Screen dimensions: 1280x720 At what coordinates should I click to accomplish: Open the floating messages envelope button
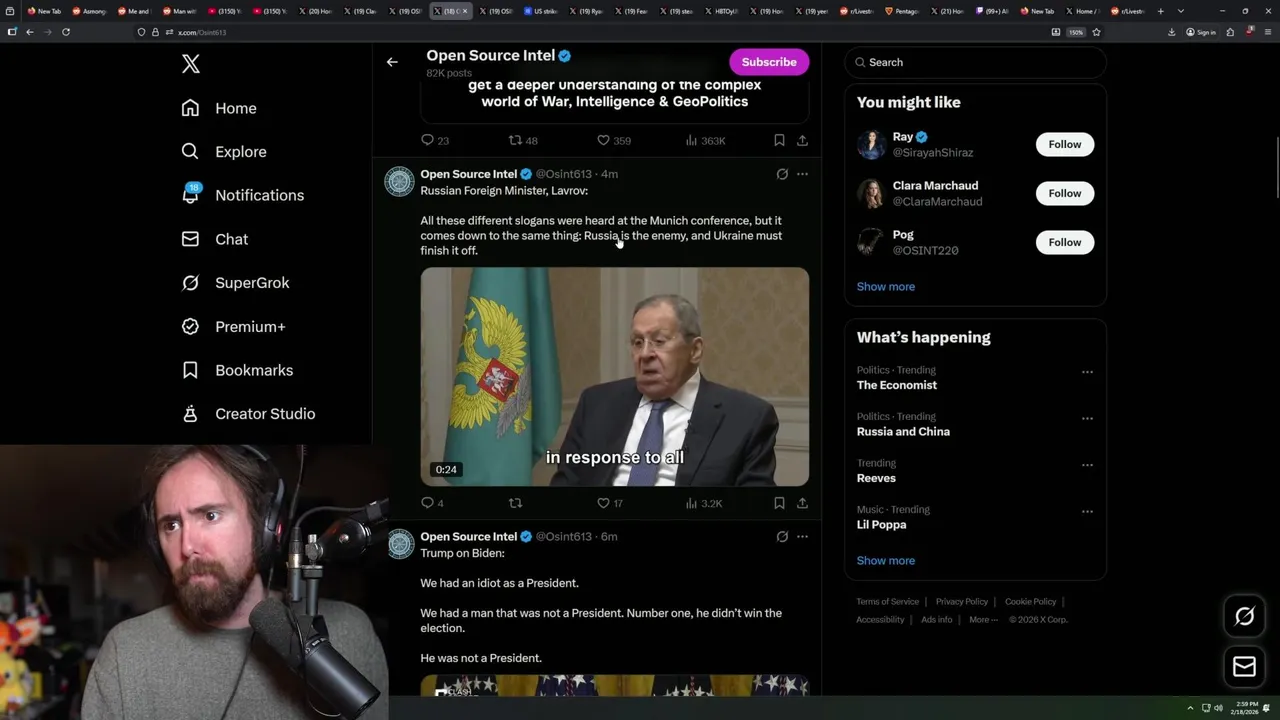[1244, 667]
